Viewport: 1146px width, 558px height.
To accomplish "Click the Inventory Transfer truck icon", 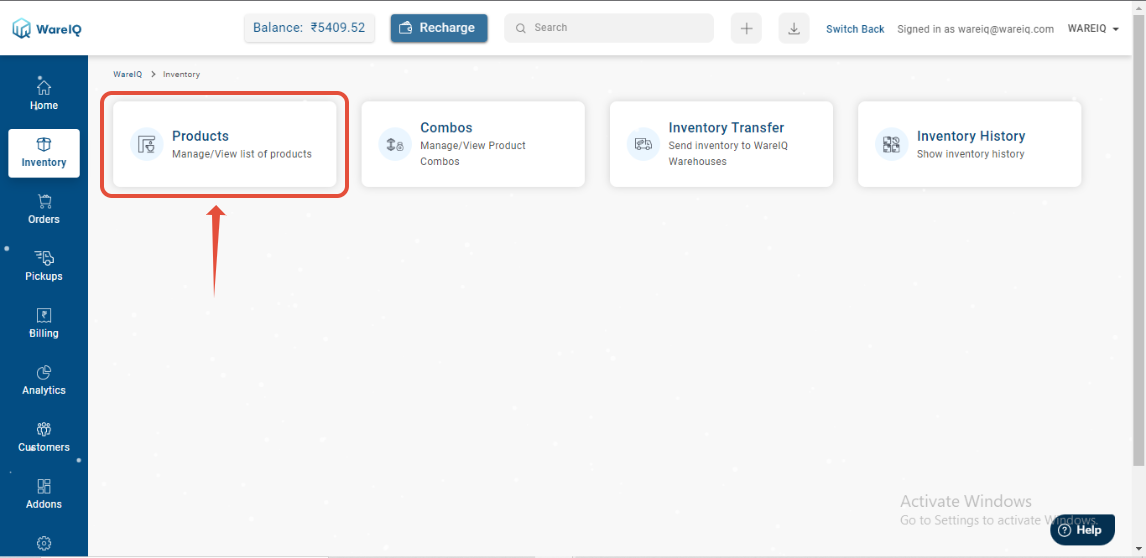I will pyautogui.click(x=643, y=144).
